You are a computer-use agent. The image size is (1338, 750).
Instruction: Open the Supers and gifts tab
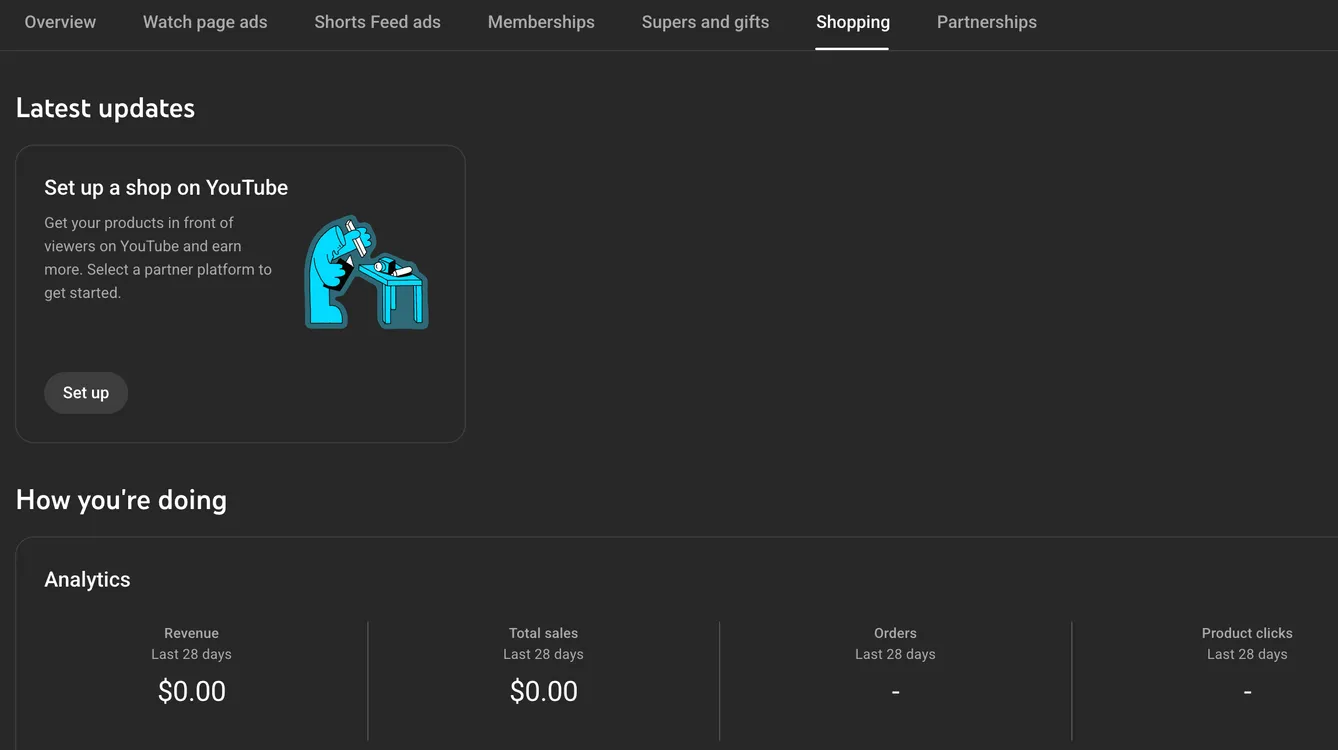[x=705, y=22]
